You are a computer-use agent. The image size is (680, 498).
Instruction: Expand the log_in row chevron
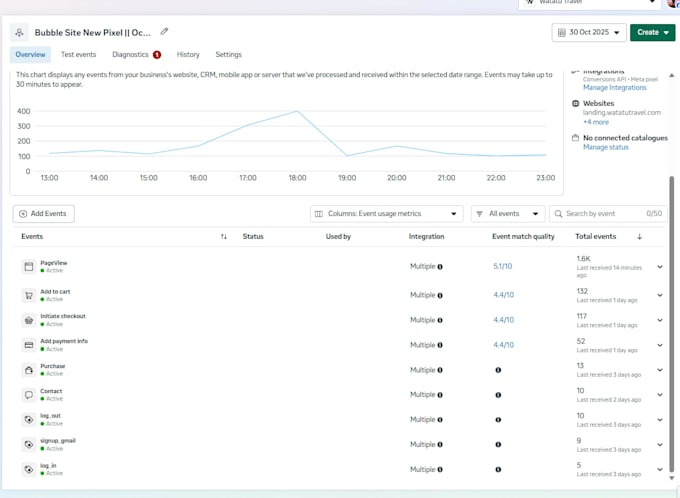(660, 469)
